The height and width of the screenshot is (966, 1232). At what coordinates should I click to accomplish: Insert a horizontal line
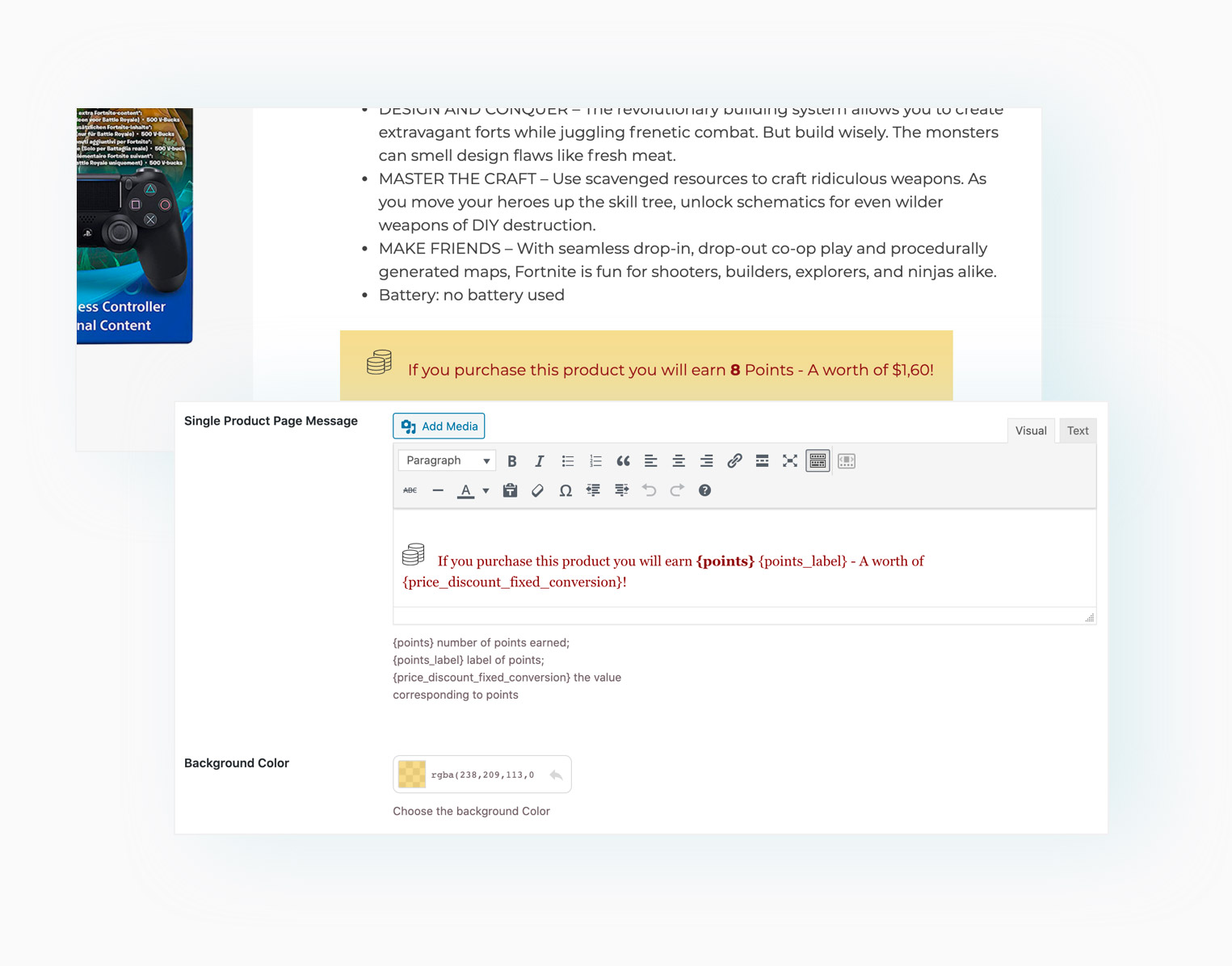click(438, 490)
